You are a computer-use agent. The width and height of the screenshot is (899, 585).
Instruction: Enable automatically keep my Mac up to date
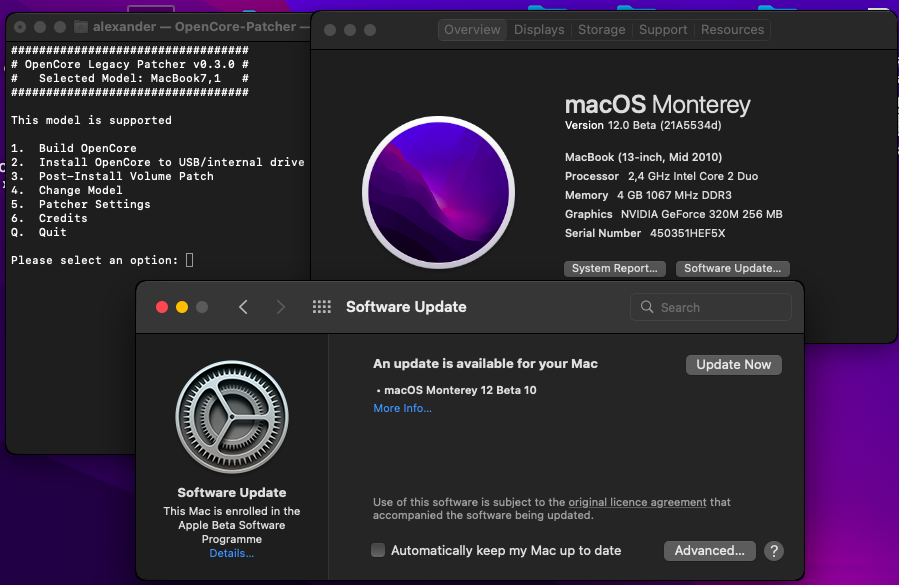(378, 550)
